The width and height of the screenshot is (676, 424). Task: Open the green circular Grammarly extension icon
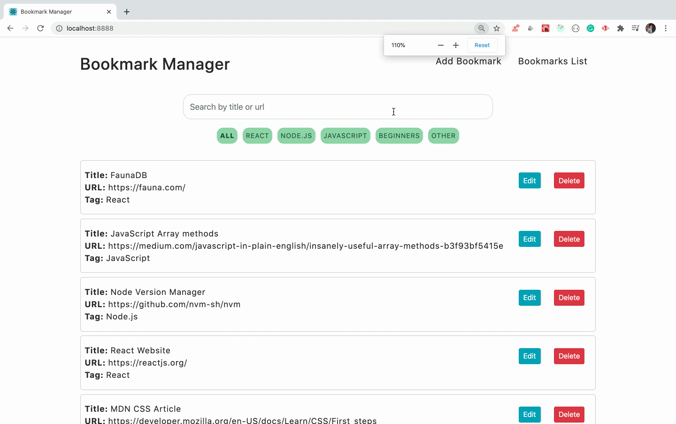(591, 28)
